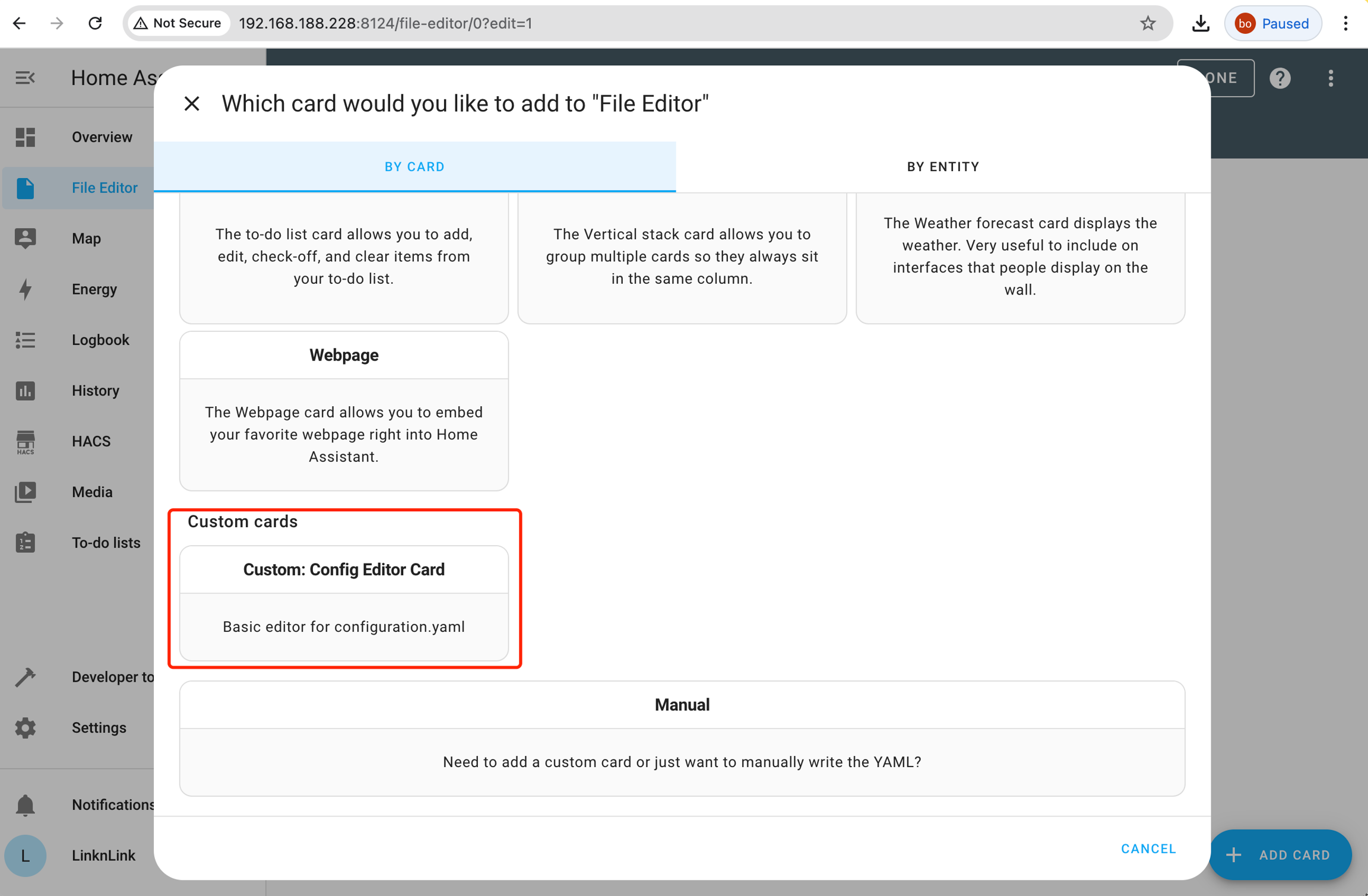The width and height of the screenshot is (1368, 896).
Task: Select the Manual card option
Action: tap(682, 737)
